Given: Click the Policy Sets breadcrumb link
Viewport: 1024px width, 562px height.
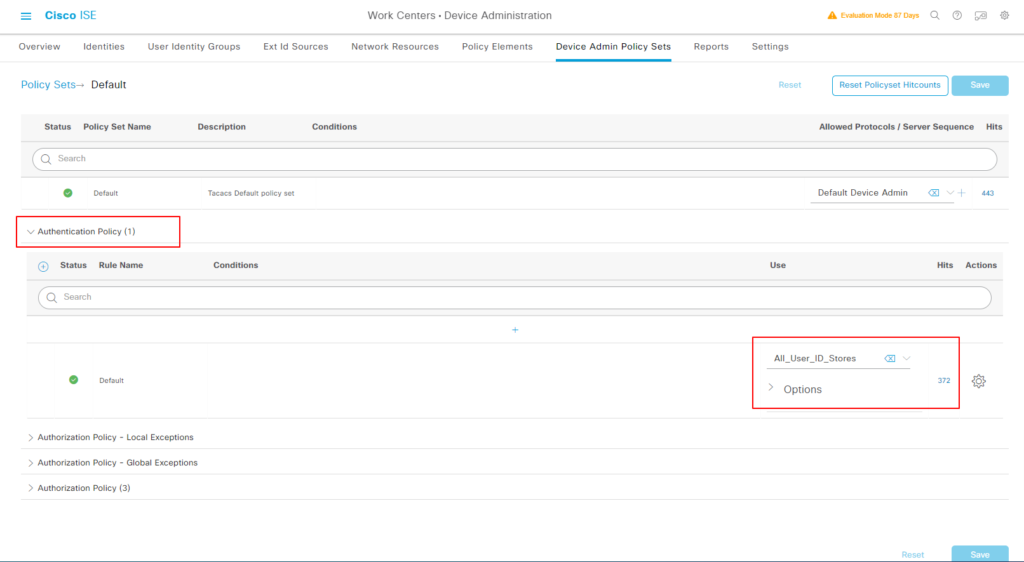Looking at the screenshot, I should click(48, 85).
